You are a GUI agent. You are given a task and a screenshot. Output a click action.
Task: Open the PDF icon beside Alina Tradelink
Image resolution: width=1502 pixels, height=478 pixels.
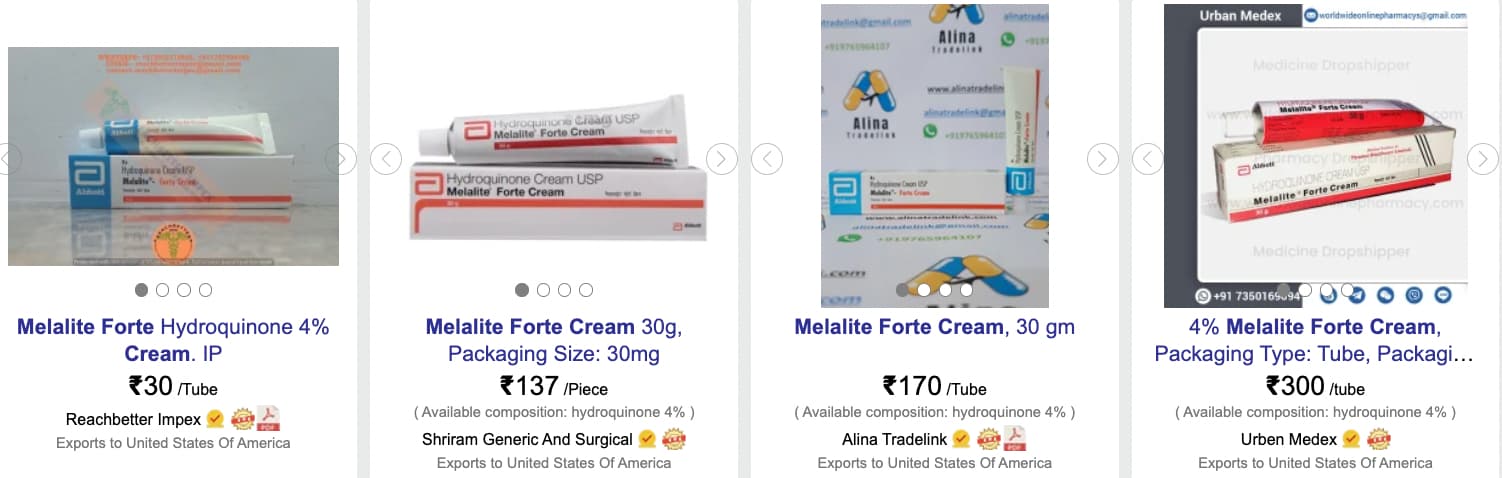click(1015, 438)
